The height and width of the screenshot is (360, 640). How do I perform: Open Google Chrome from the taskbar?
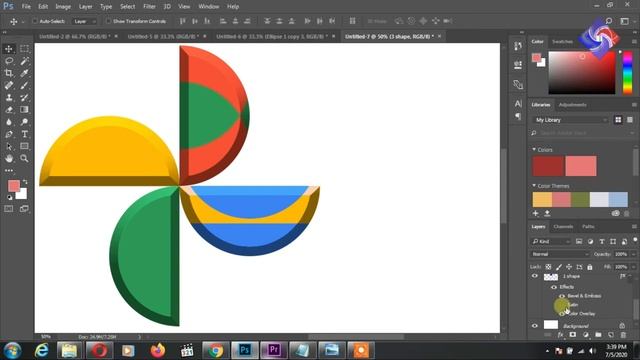[216, 350]
